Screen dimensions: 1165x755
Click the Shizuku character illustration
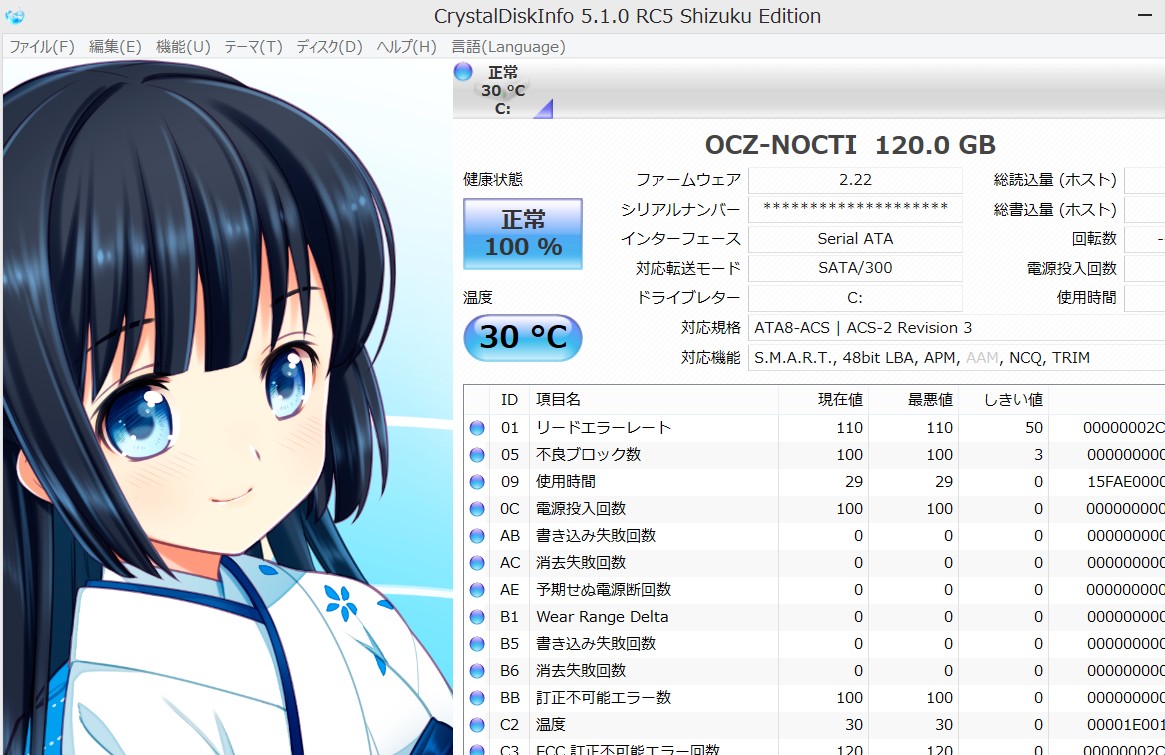click(x=227, y=407)
